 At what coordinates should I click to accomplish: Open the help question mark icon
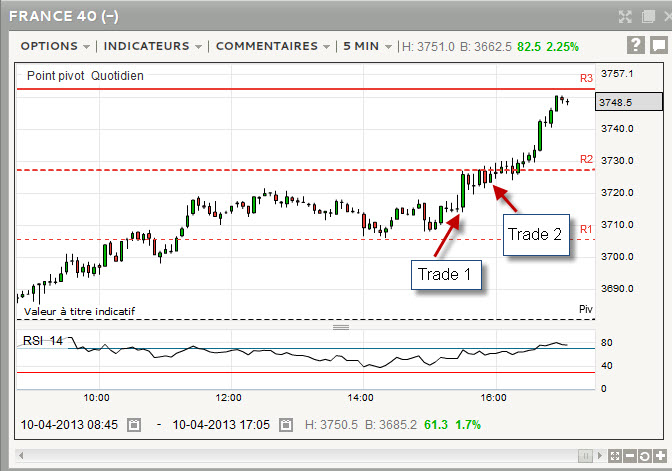click(636, 45)
